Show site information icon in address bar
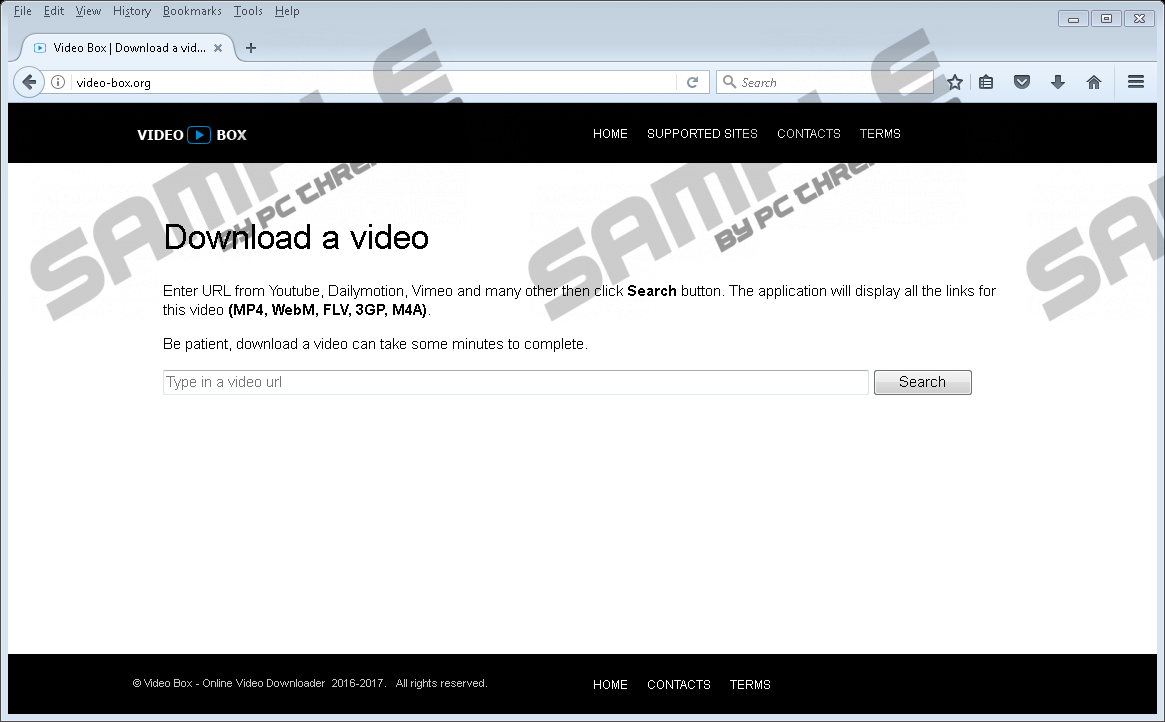This screenshot has height=722, width=1165. (x=59, y=83)
